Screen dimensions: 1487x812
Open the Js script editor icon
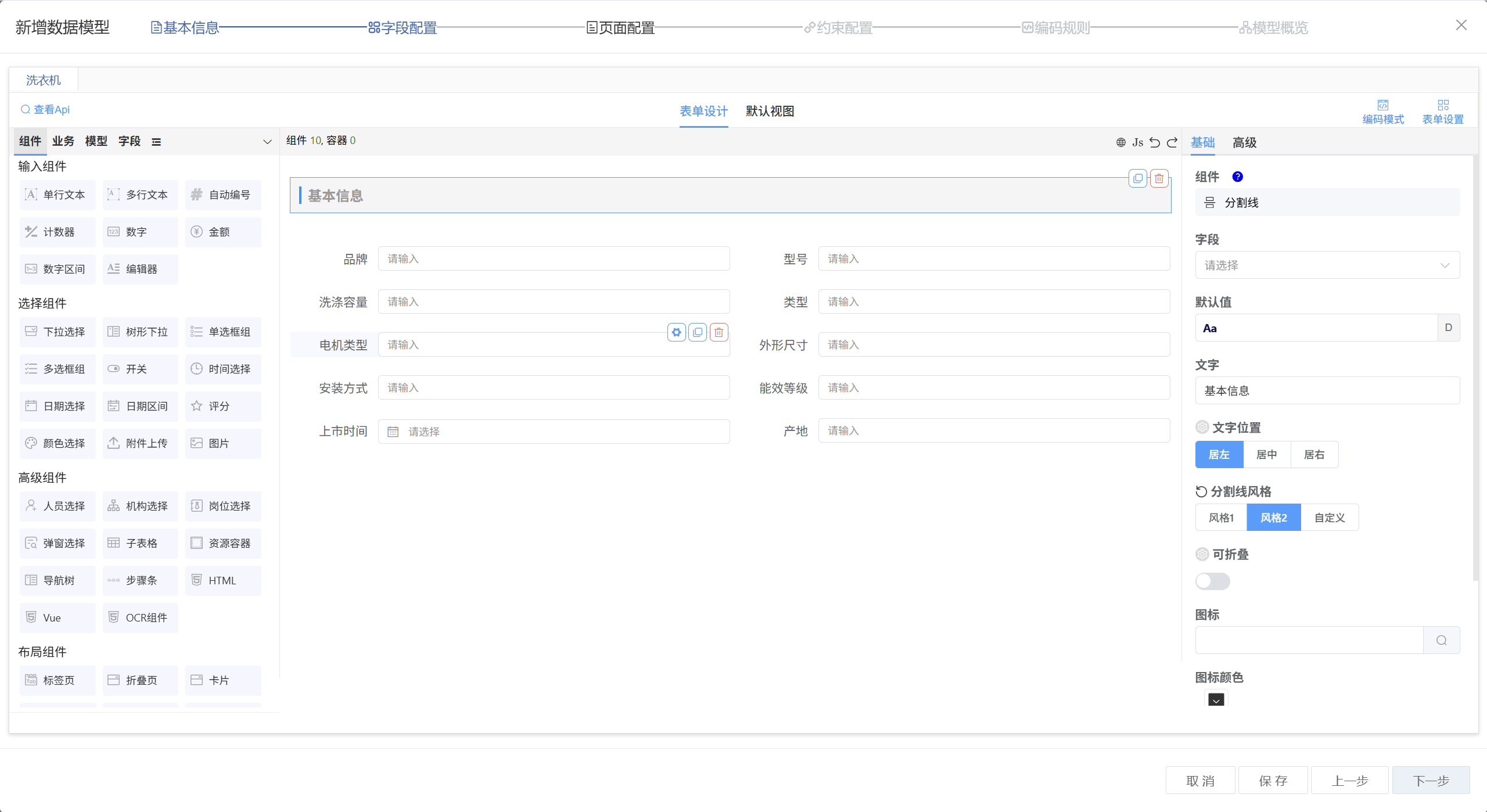[x=1137, y=142]
